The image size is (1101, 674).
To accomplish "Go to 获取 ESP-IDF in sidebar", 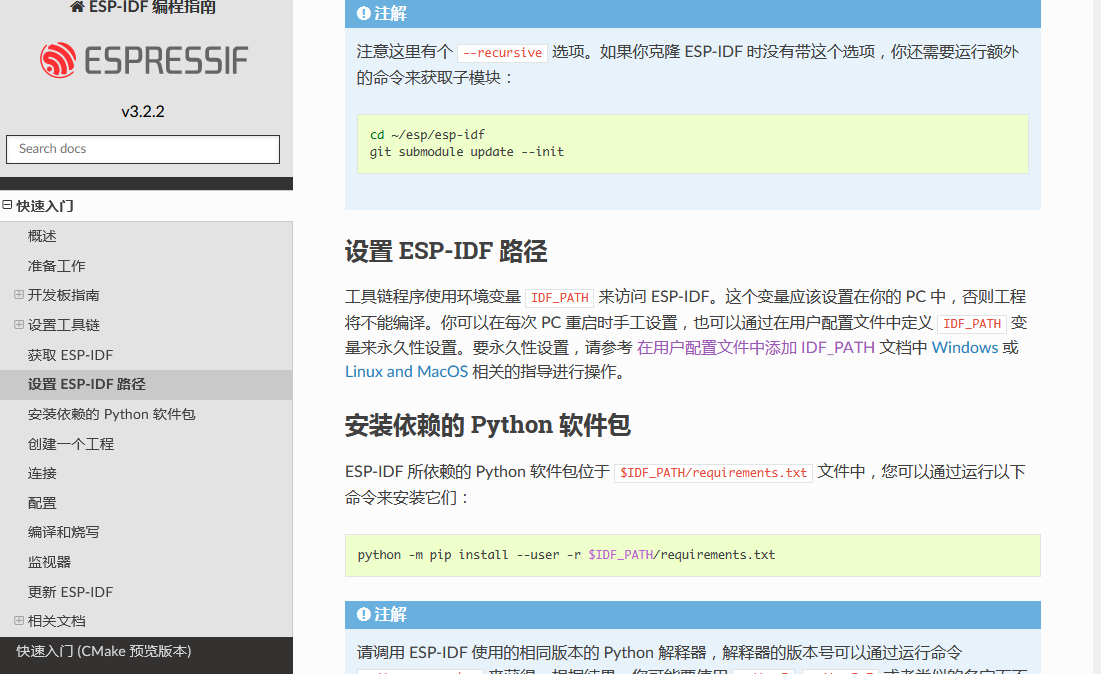I will (x=70, y=355).
